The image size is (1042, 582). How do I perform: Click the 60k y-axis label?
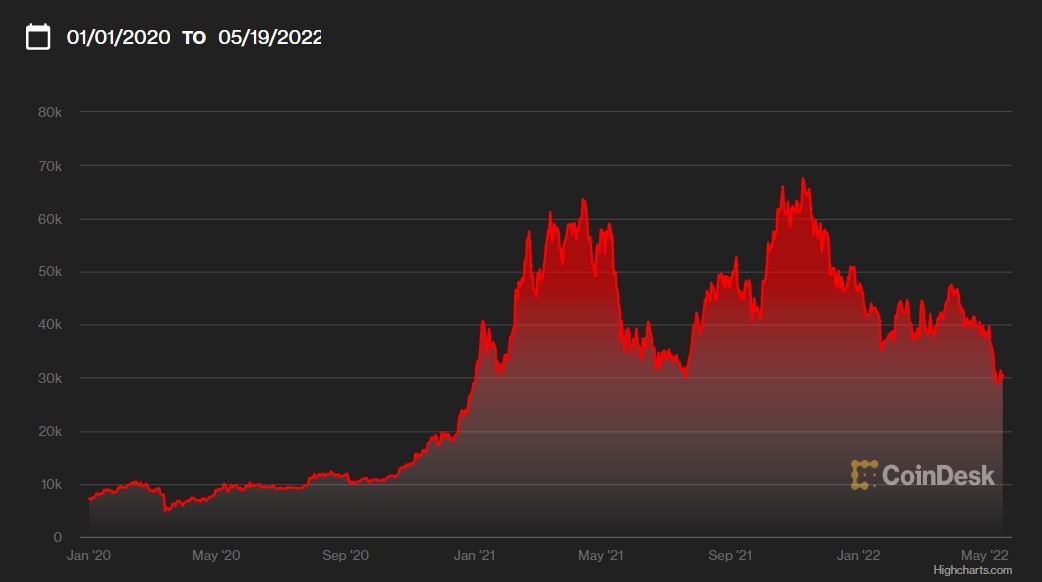51,219
